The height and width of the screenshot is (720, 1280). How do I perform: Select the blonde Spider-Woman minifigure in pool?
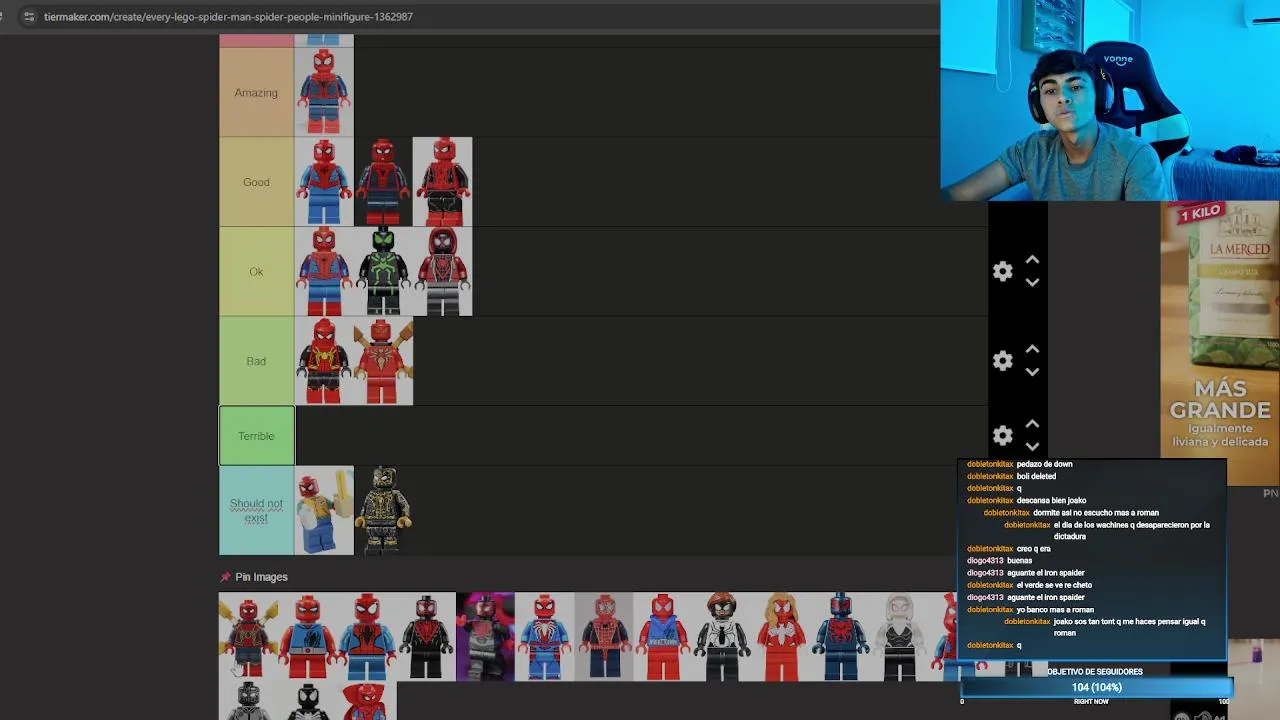click(x=780, y=637)
